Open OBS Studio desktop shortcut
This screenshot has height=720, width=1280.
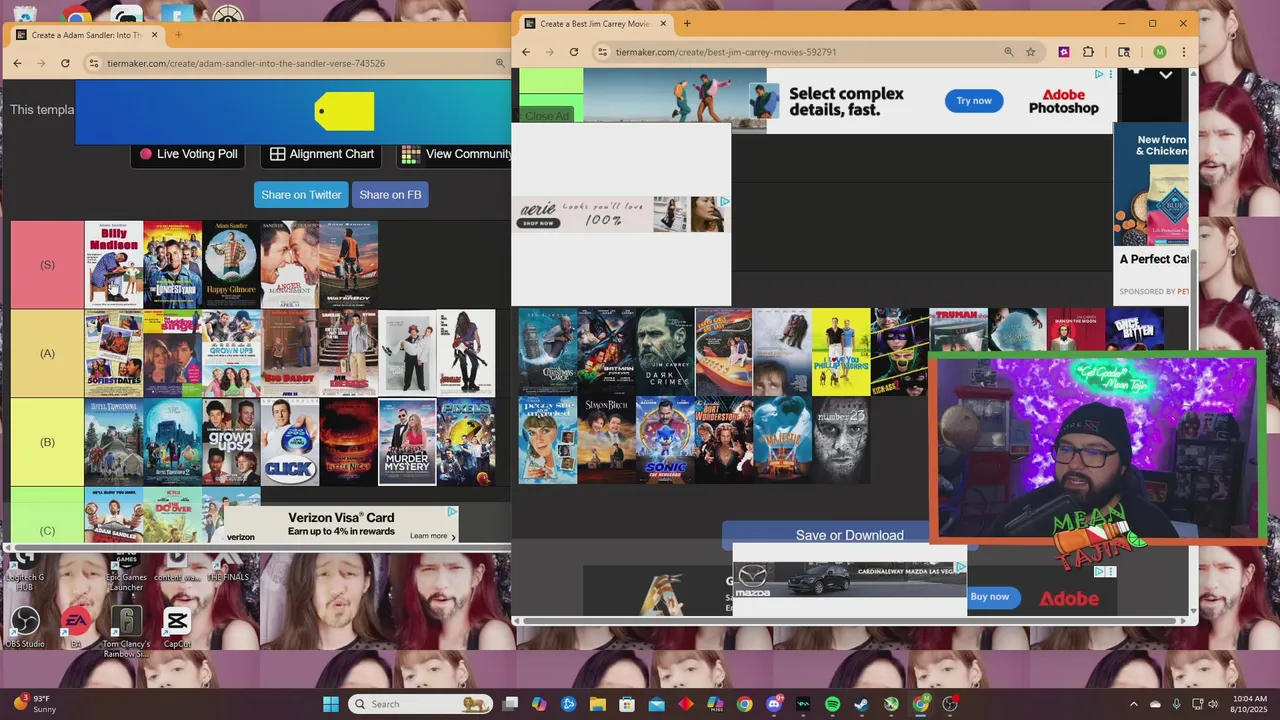click(25, 627)
